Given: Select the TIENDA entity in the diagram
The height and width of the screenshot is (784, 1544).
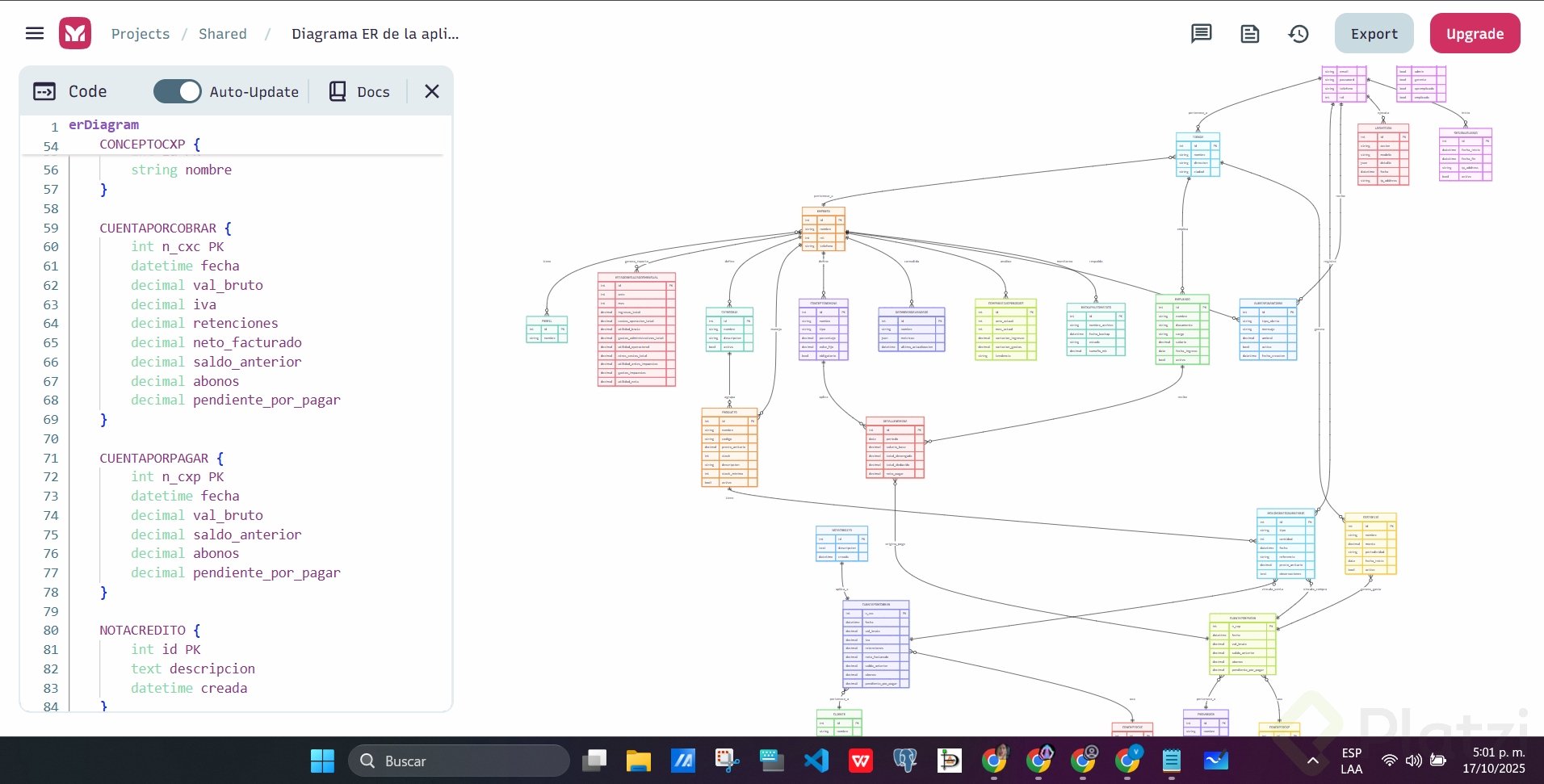Looking at the screenshot, I should pyautogui.click(x=1198, y=154).
